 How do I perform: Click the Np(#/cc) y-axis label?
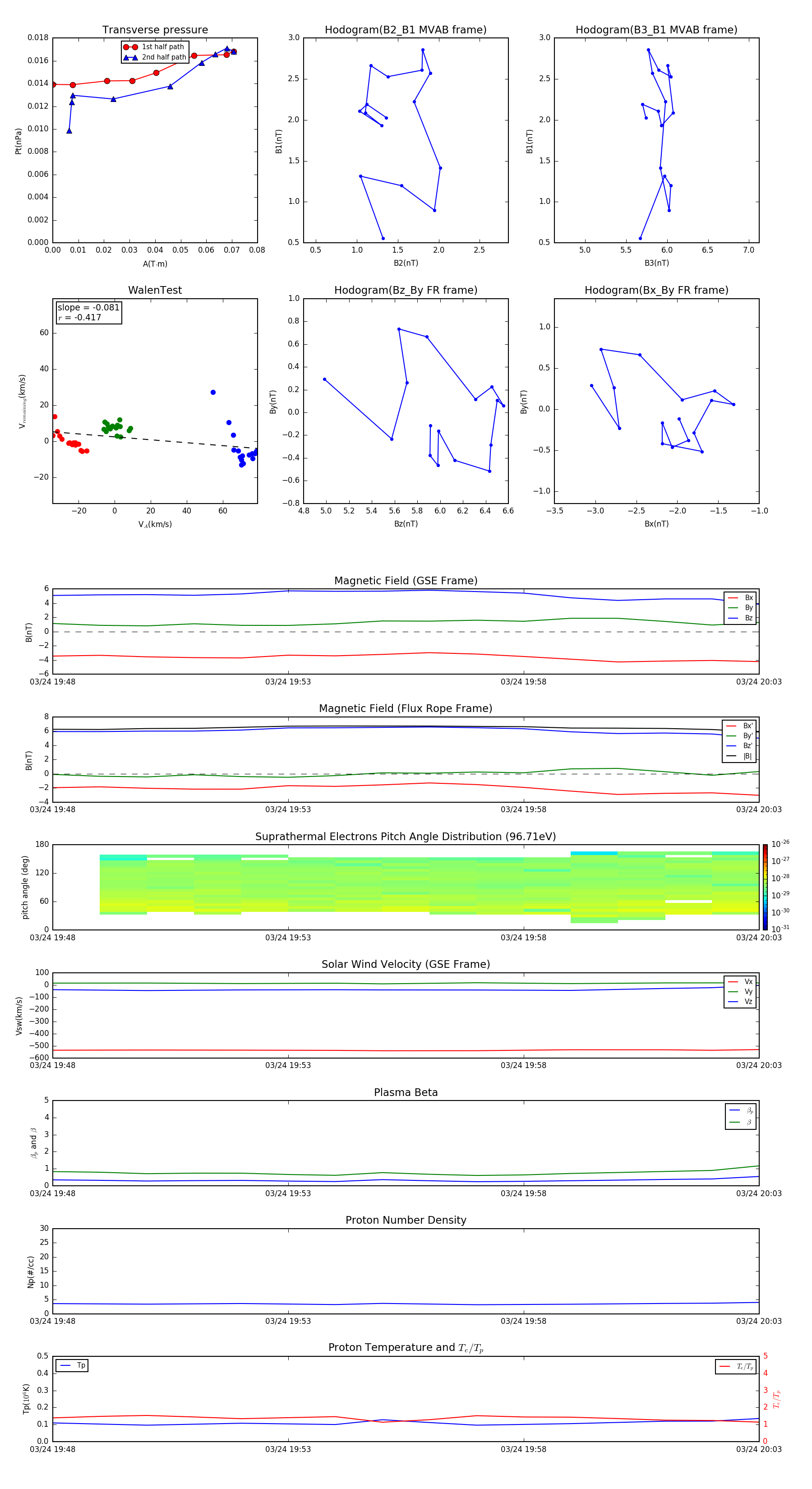tap(31, 1272)
